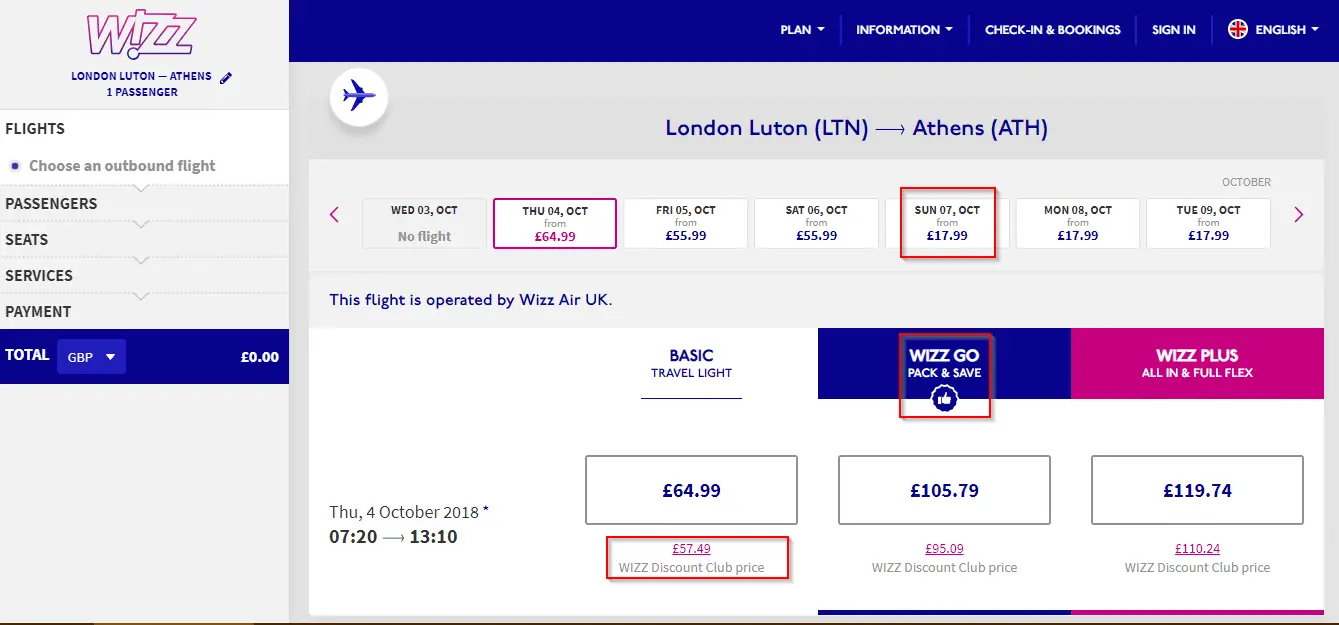The width and height of the screenshot is (1339, 625).
Task: Go to previous dates arrow
Action: (334, 214)
